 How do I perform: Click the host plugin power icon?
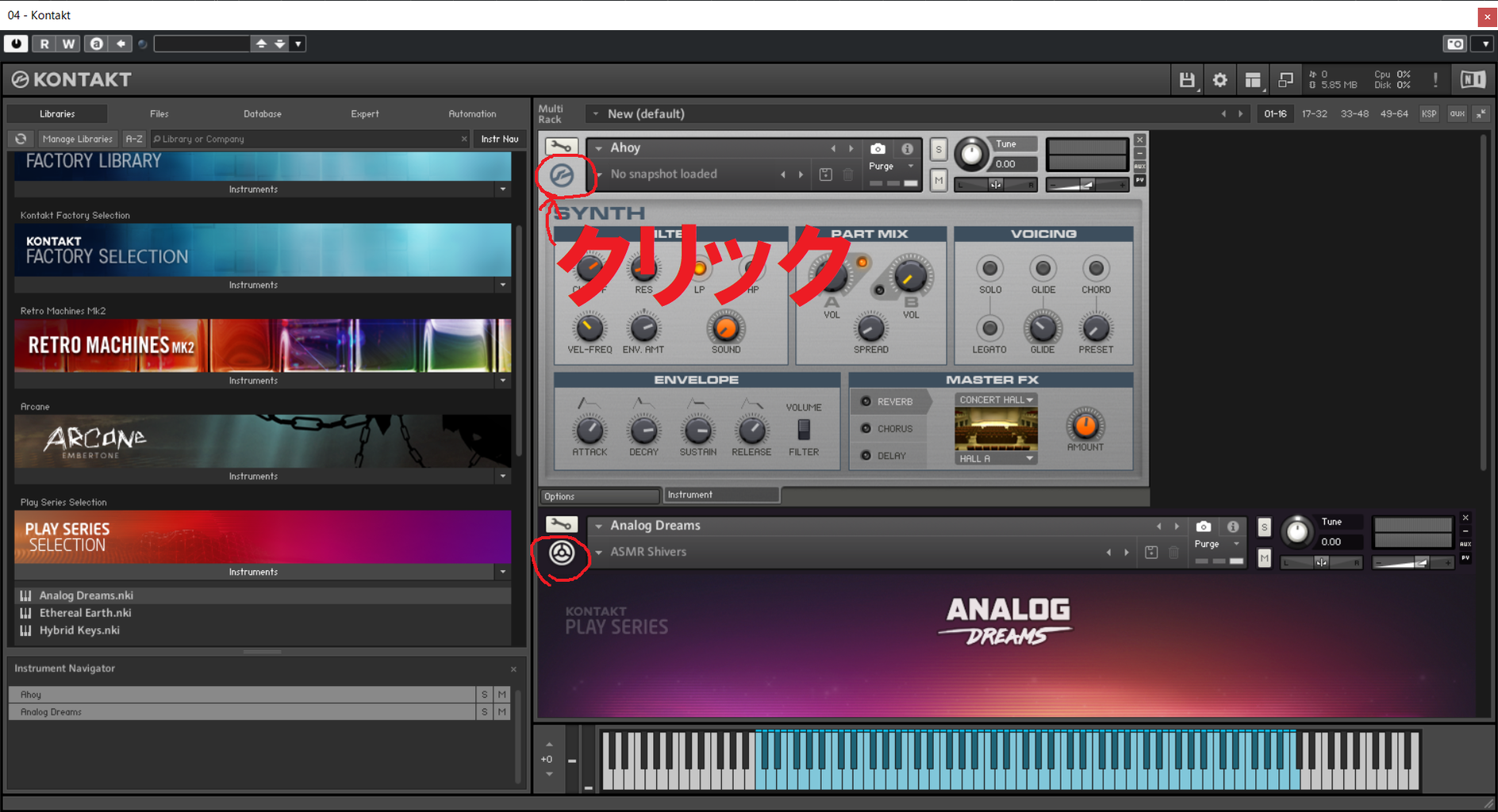pyautogui.click(x=16, y=44)
